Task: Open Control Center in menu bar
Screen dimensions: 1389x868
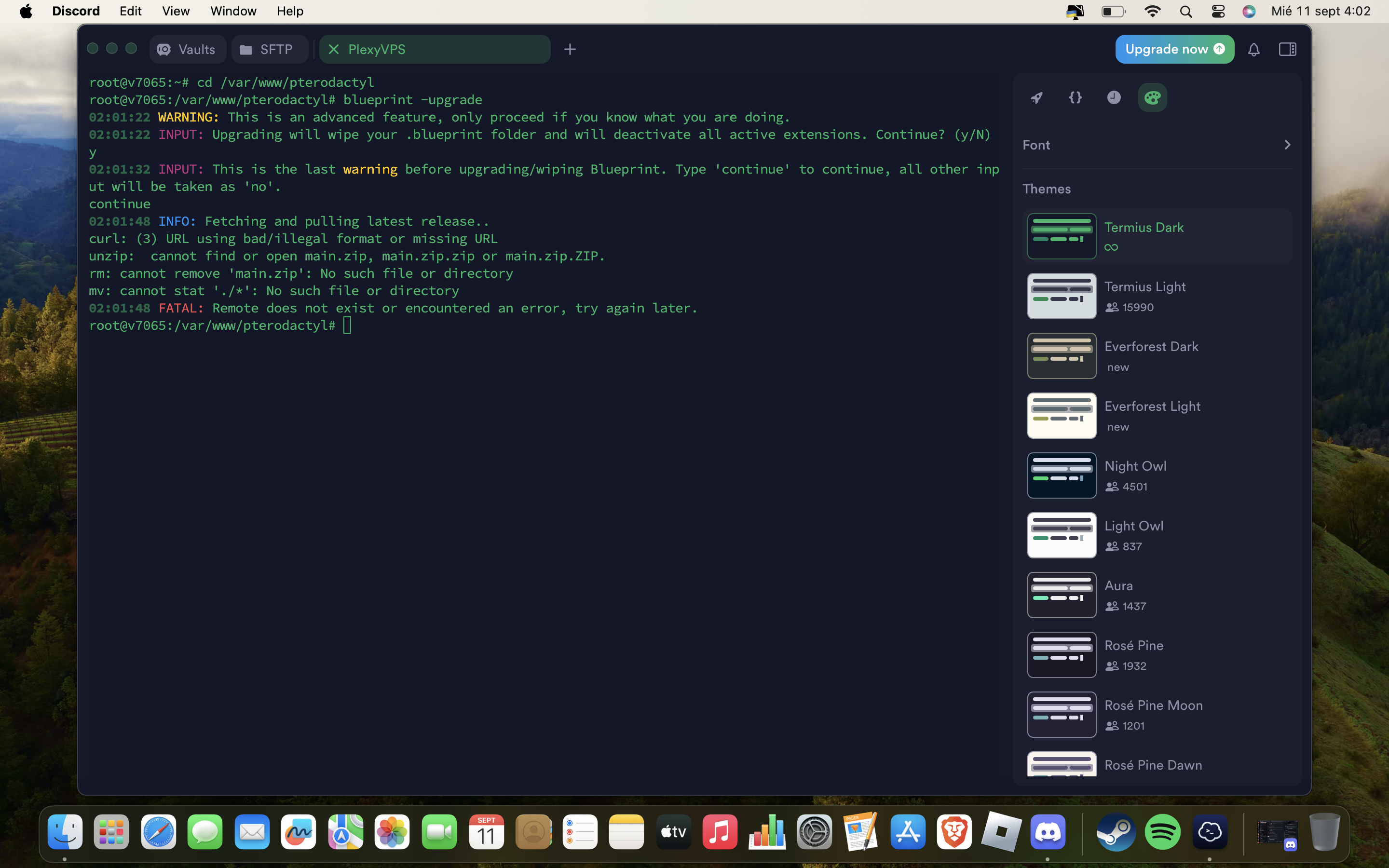Action: coord(1218,12)
